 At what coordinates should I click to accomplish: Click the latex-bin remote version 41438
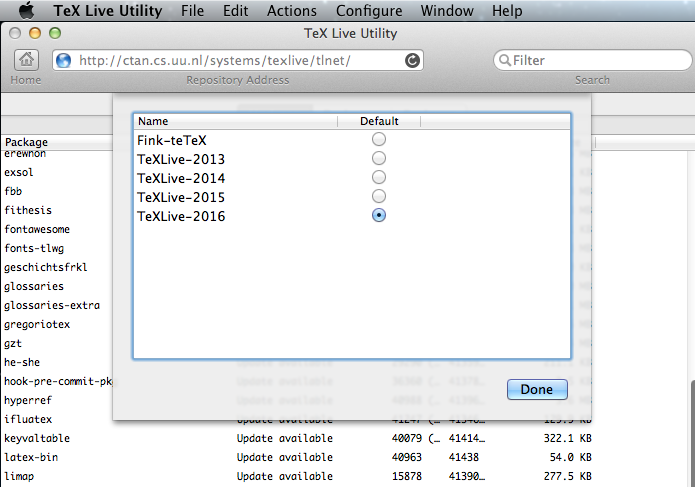click(464, 457)
